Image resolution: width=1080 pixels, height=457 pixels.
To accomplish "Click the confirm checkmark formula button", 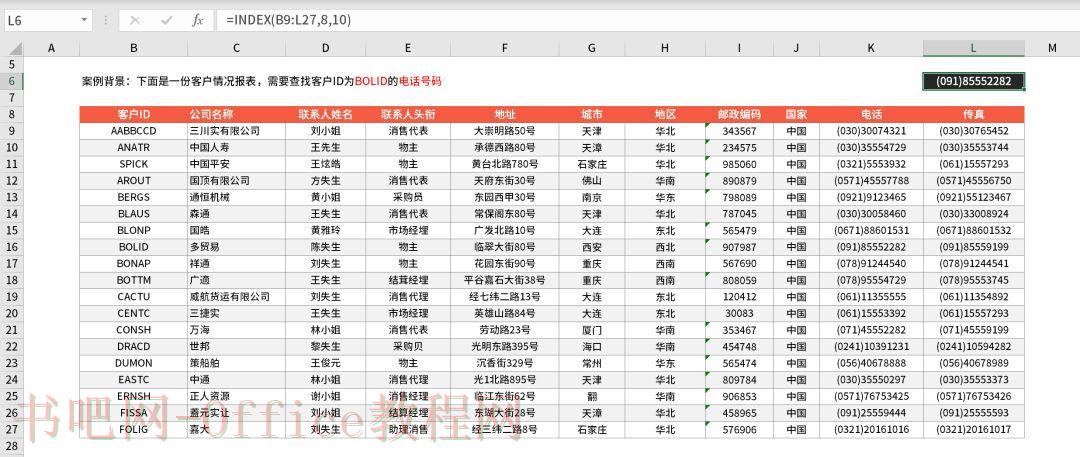I will (x=166, y=21).
